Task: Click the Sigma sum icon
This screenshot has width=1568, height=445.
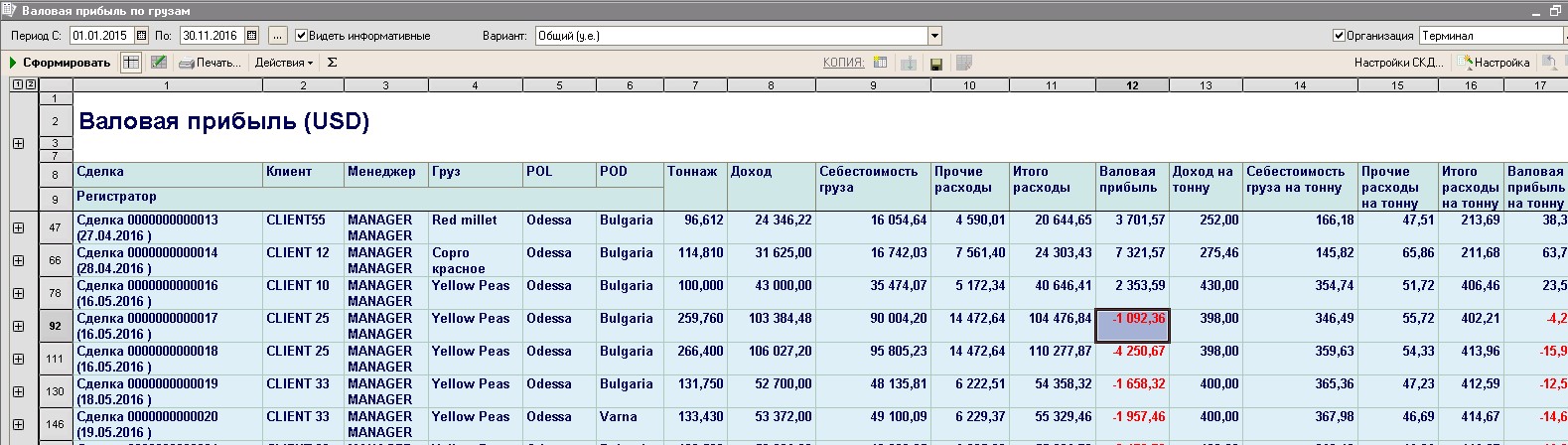Action: 332,63
